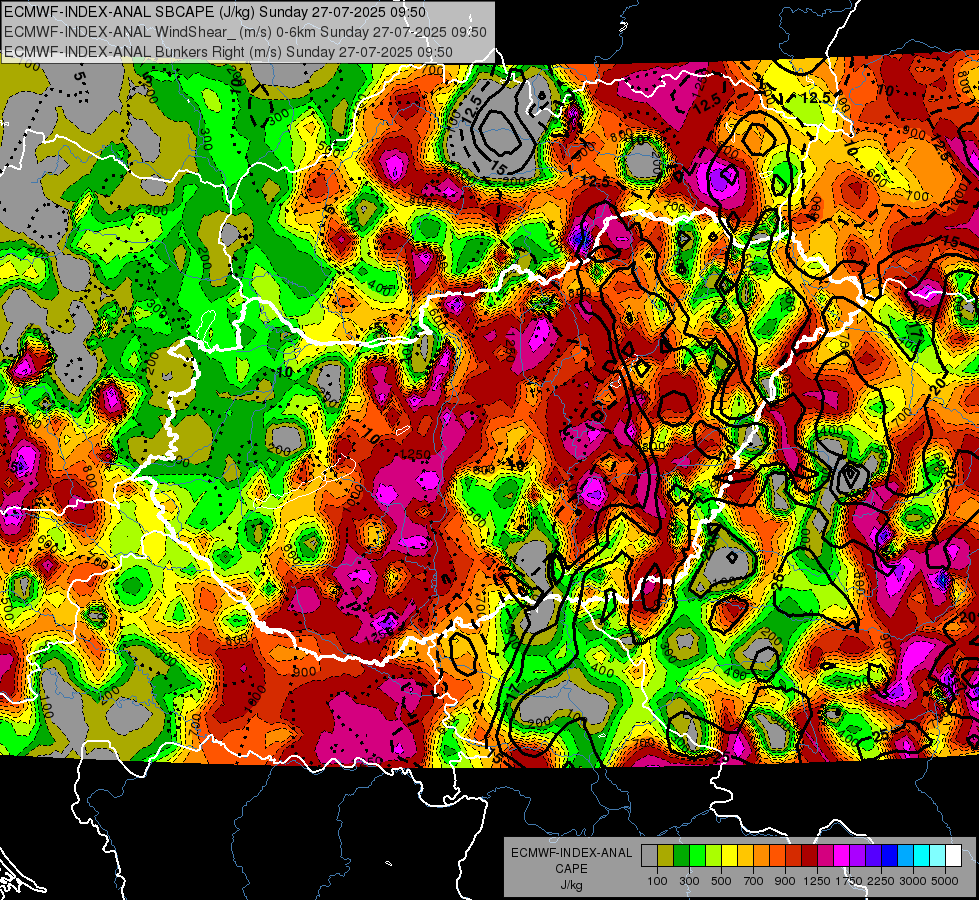Click the legend value 300
This screenshot has height=900, width=979.
click(689, 881)
